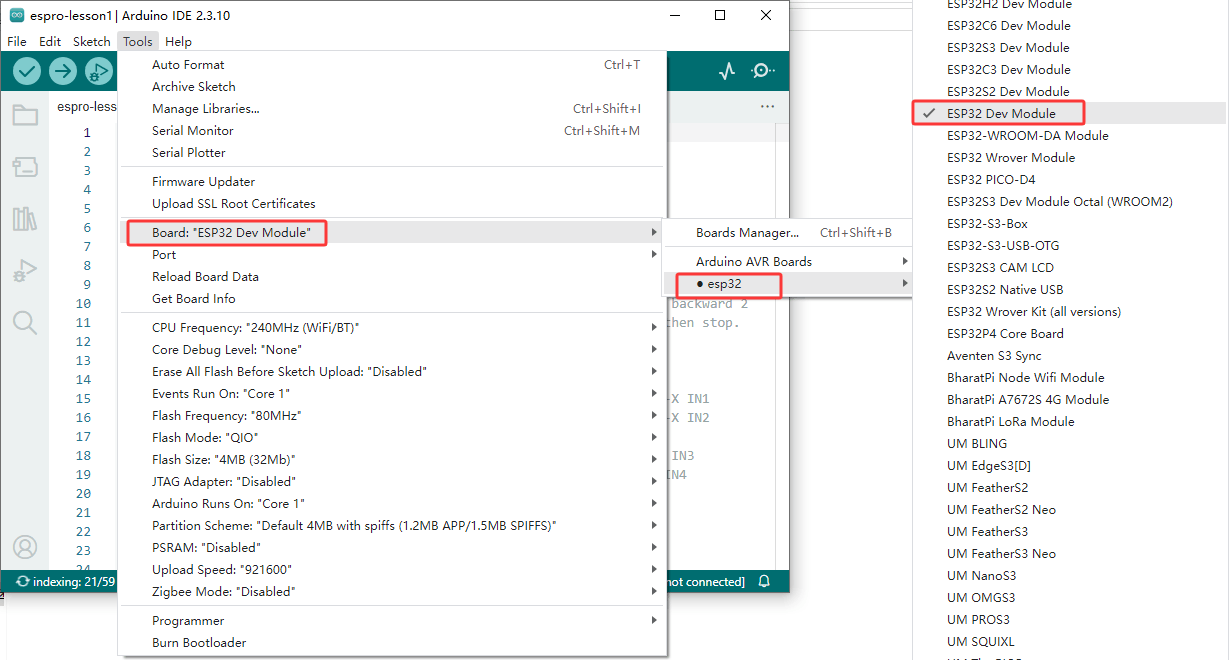
Task: Open Manage Libraries from the menu
Action: click(x=391, y=109)
